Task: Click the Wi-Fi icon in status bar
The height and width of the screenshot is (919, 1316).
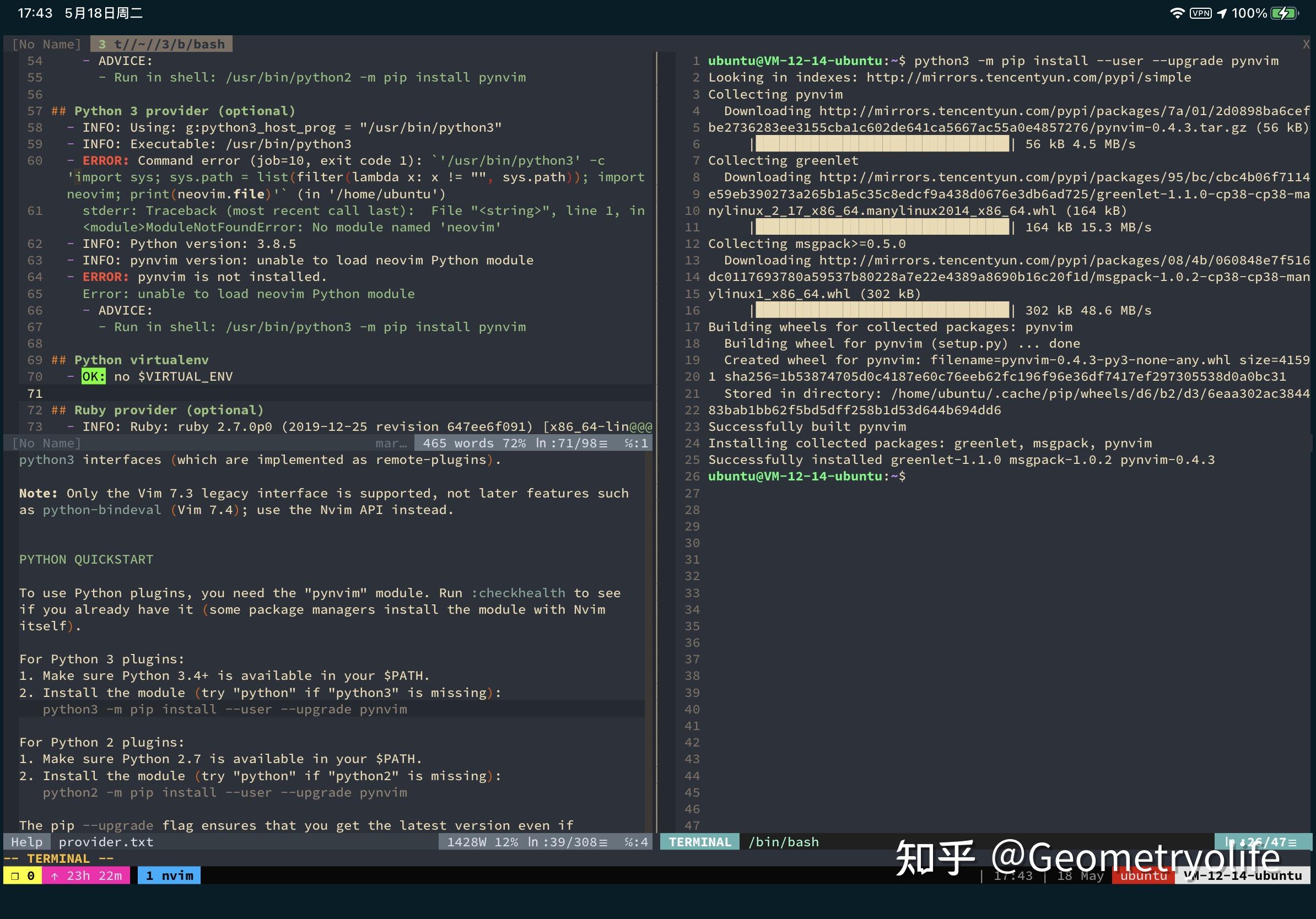Action: click(1177, 13)
